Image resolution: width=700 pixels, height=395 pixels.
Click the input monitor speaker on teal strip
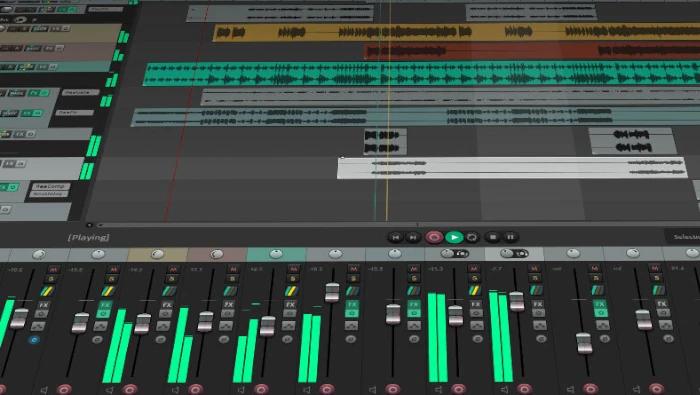pos(241,391)
